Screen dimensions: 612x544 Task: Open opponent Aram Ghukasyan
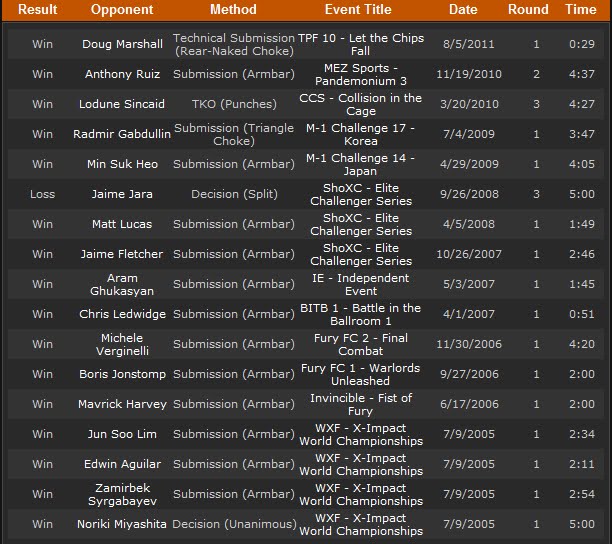tap(122, 284)
